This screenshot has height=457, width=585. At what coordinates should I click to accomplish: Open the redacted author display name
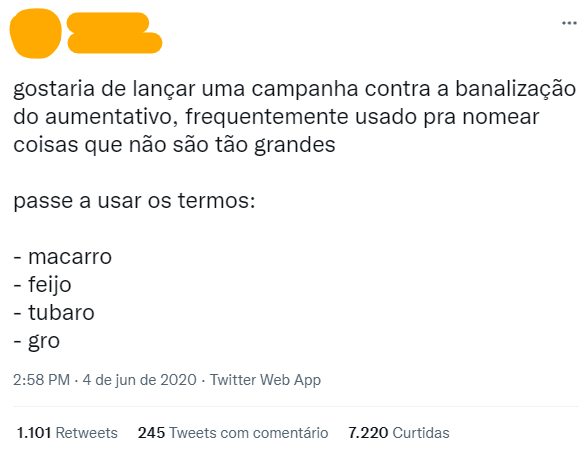108,23
